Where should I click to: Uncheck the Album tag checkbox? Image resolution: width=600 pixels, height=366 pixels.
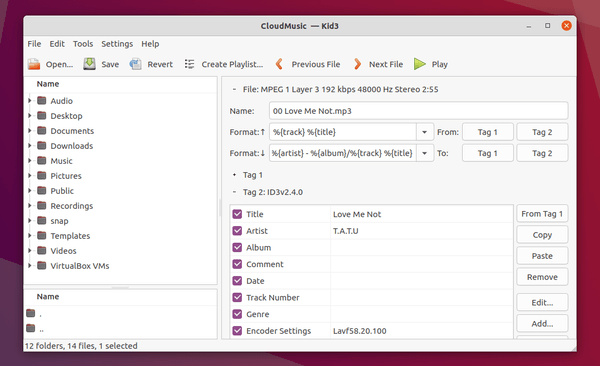click(x=237, y=247)
